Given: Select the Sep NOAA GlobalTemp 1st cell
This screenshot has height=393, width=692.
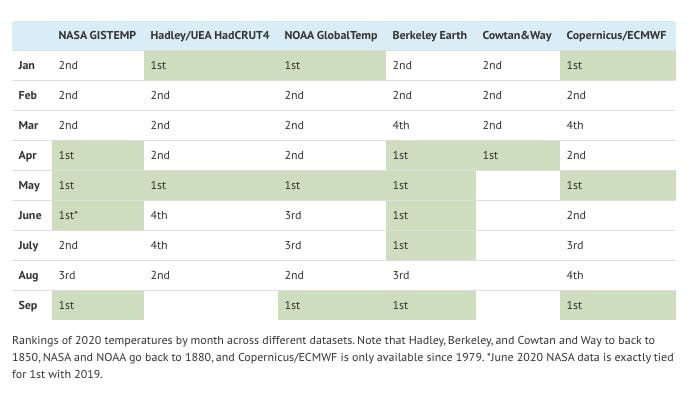Looking at the screenshot, I should 332,306.
